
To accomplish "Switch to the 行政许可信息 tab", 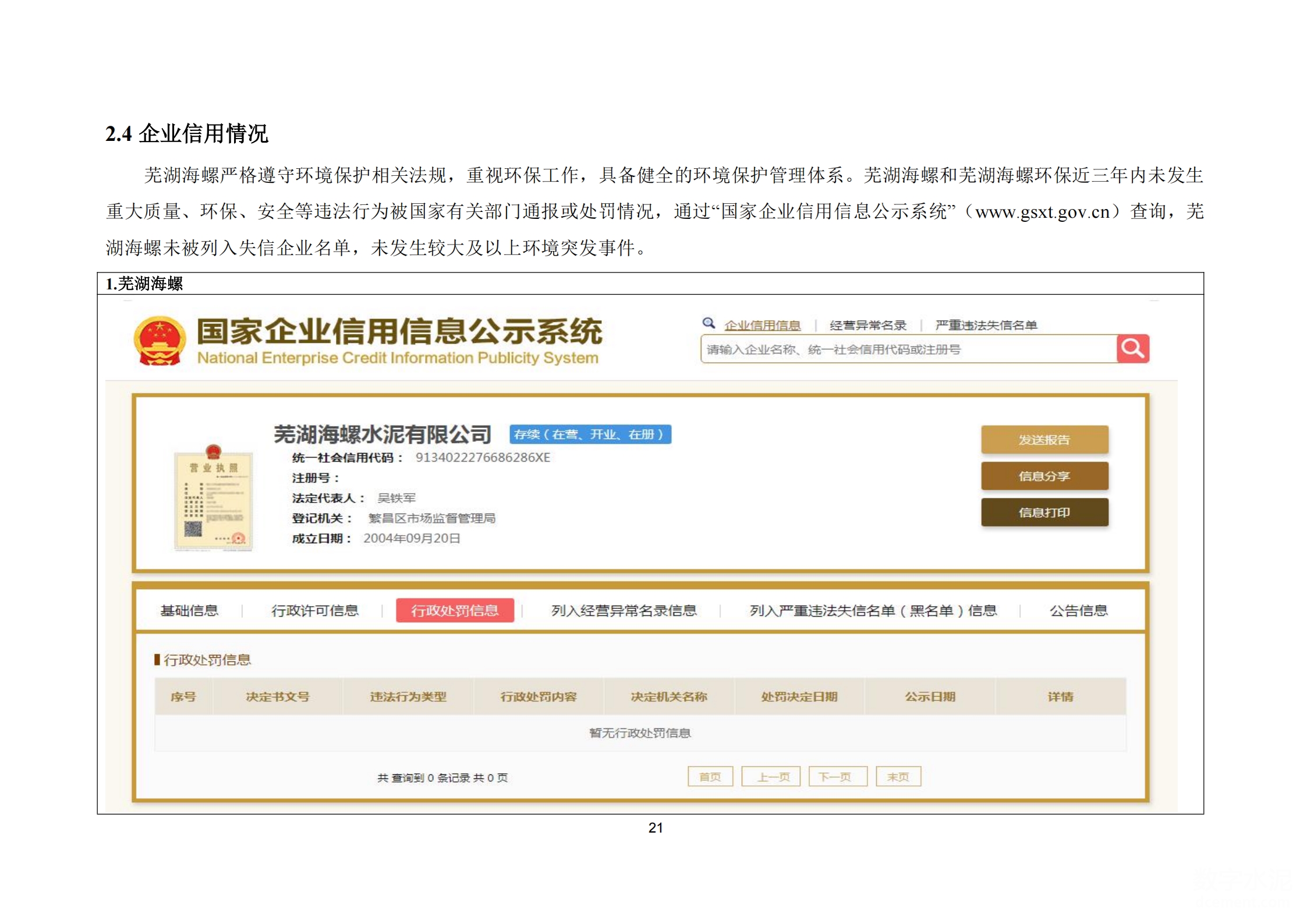I will pos(314,610).
